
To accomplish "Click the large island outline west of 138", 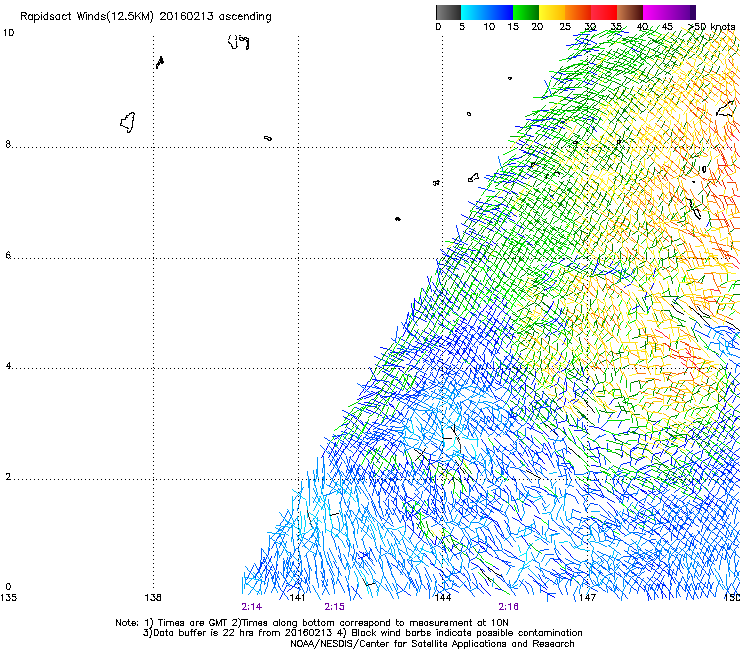I will coord(128,123).
